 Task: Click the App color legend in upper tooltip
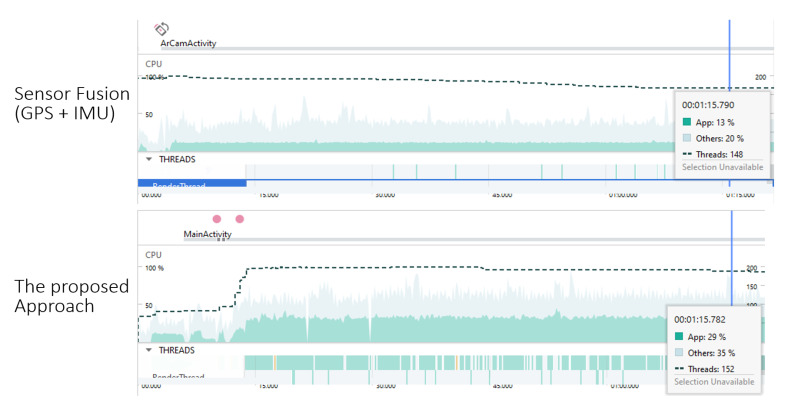coord(687,121)
